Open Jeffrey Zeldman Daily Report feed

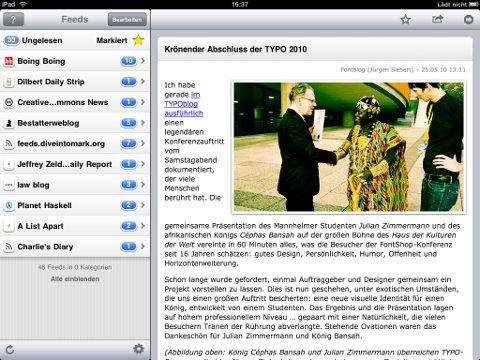tap(75, 164)
